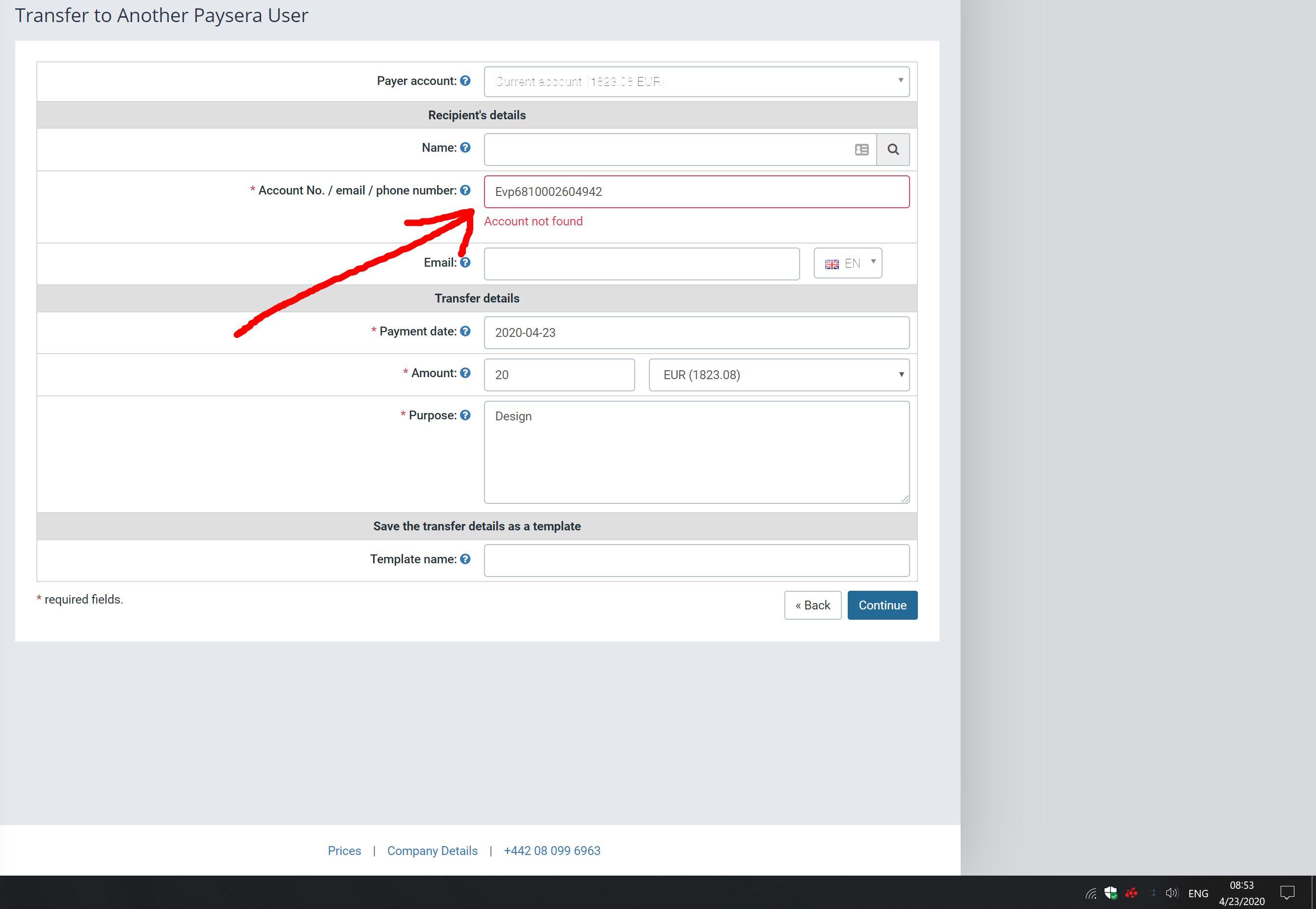Click the 'Account not found' error message
1316x909 pixels.
pos(534,221)
